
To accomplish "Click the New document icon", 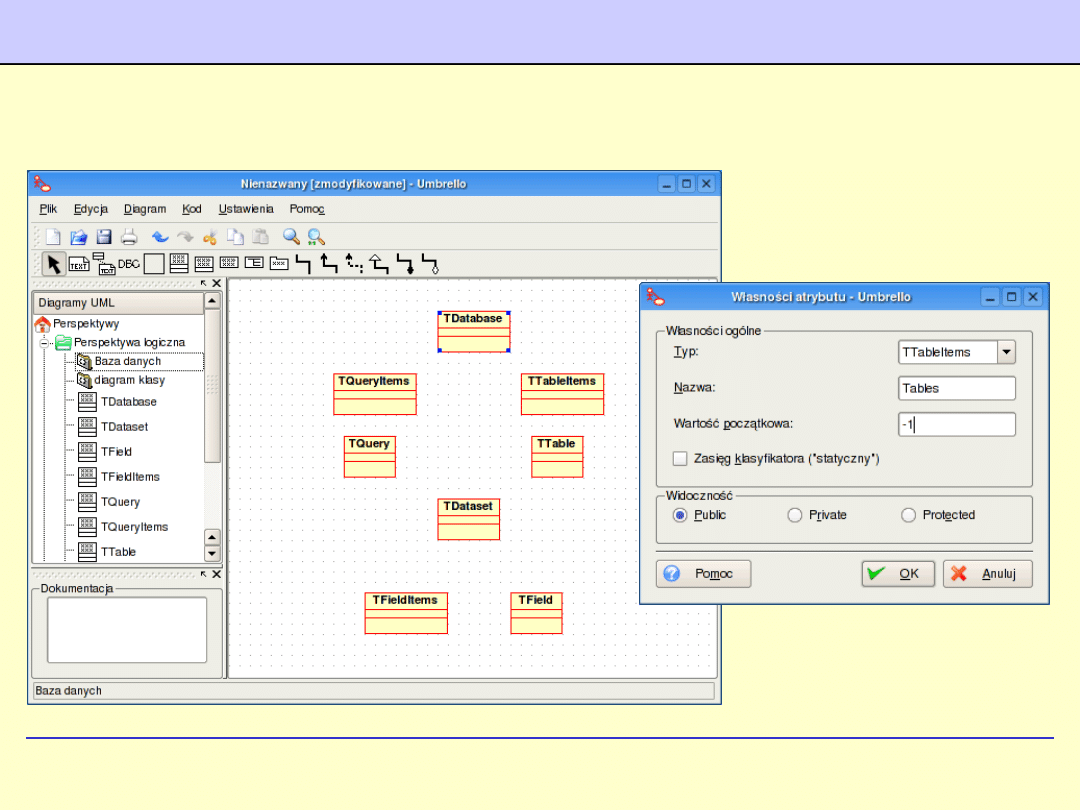I will [x=53, y=237].
